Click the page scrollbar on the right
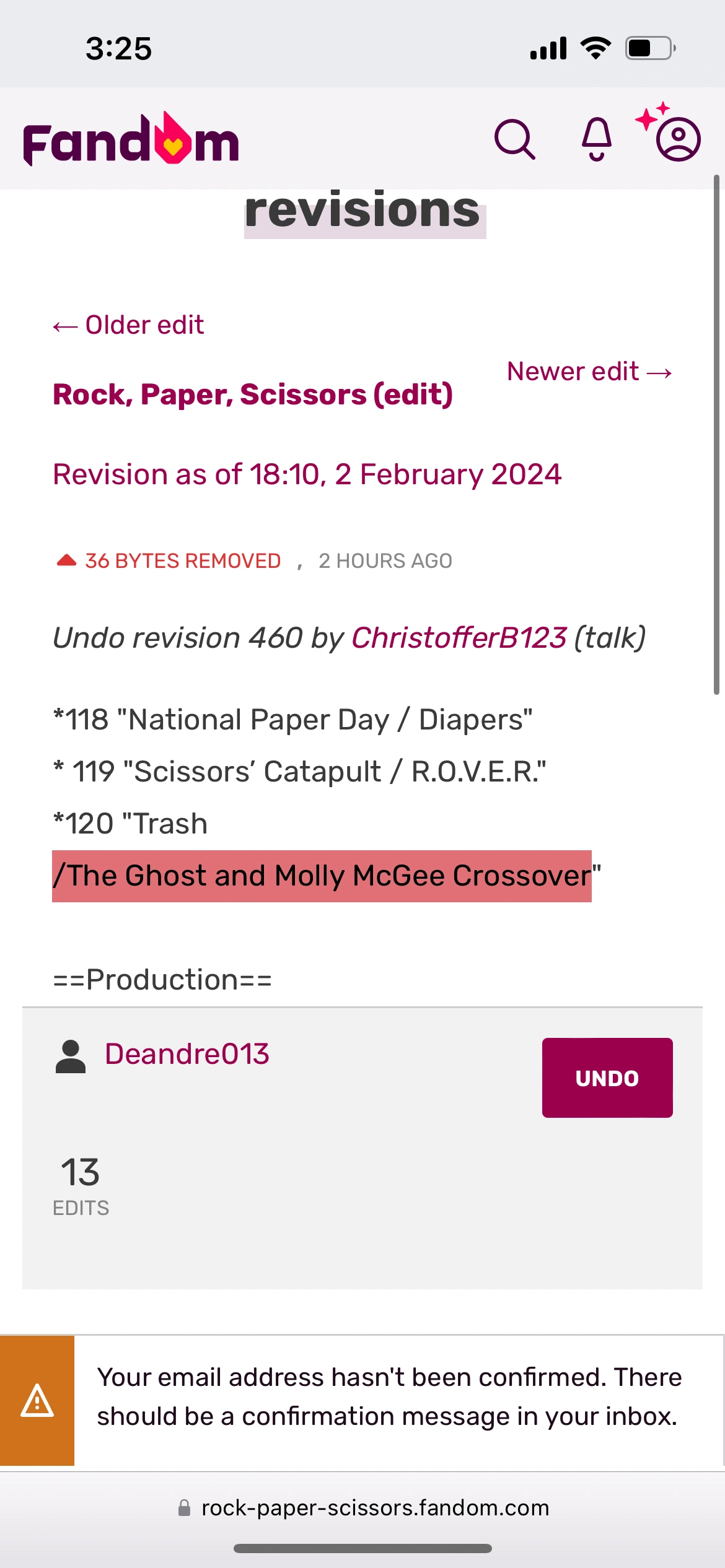Viewport: 725px width, 1568px height. click(x=716, y=433)
